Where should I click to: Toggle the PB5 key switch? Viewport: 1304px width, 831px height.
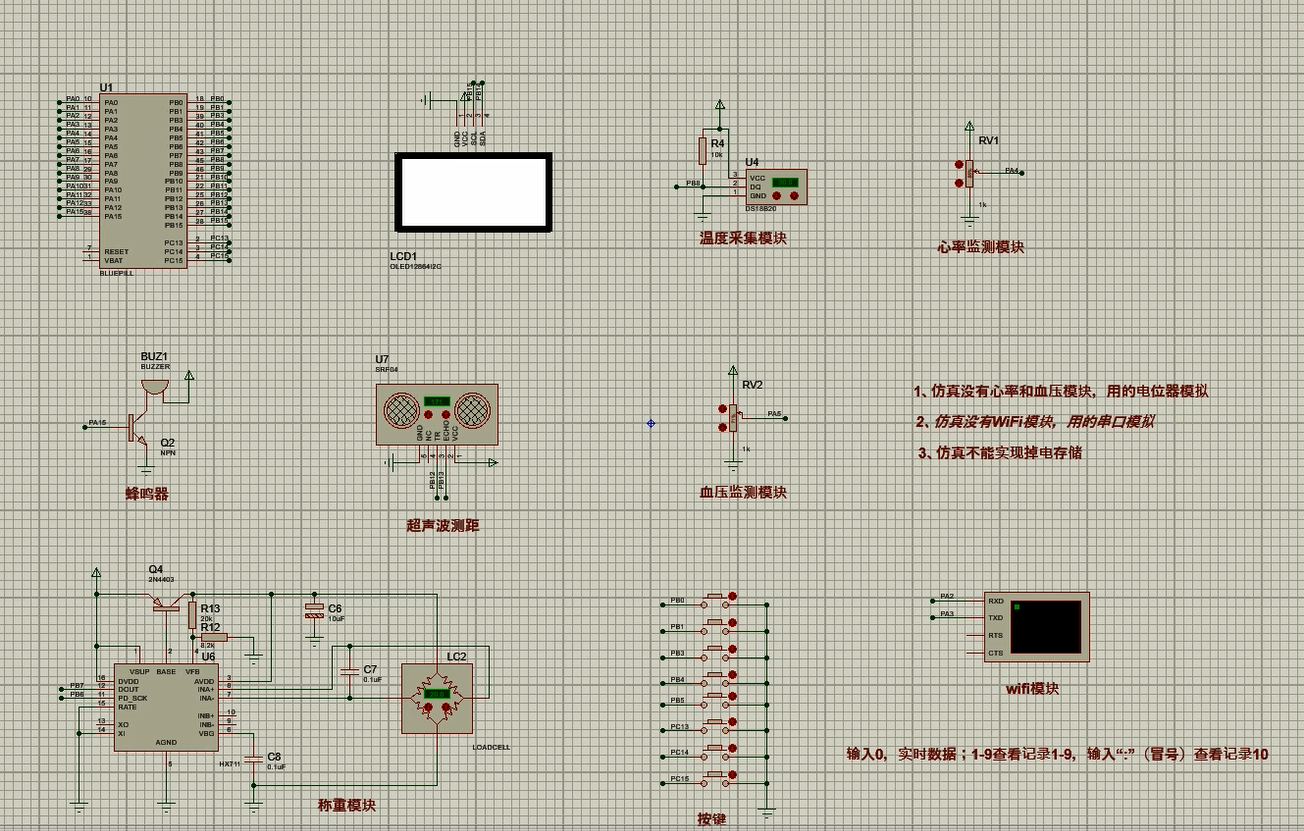715,697
